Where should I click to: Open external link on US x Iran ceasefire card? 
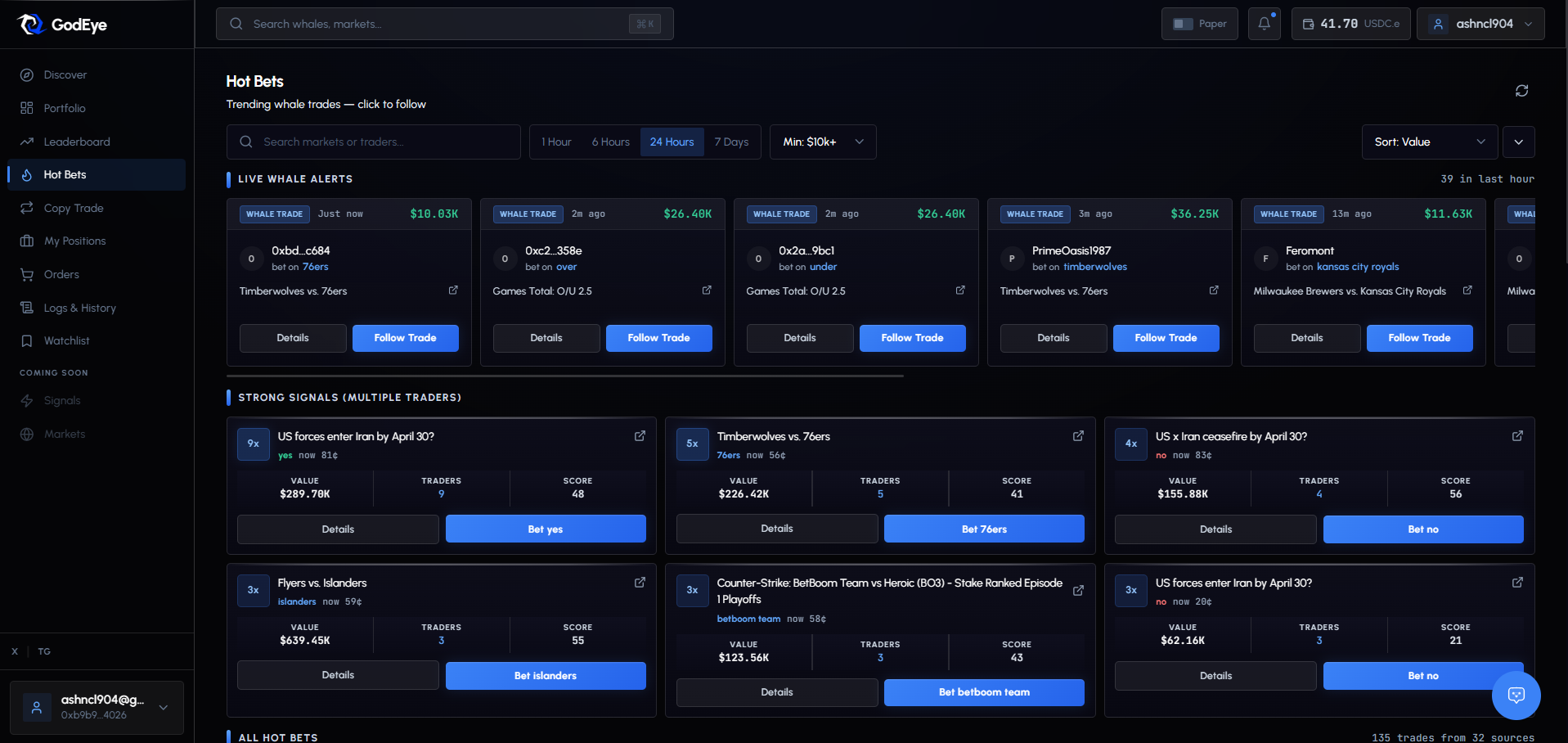click(1517, 436)
